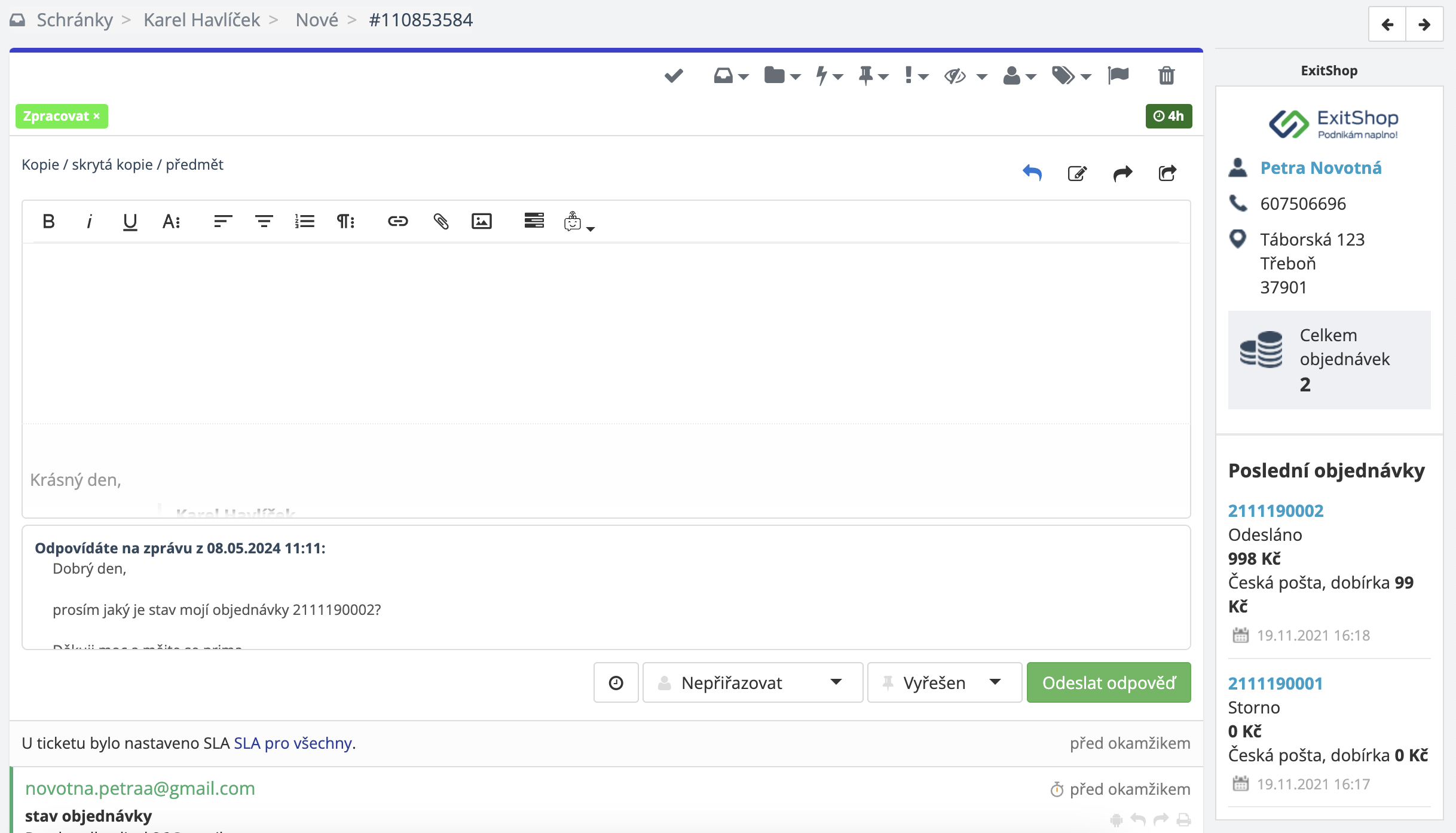Go to Karel Havlíček breadcrumb
The height and width of the screenshot is (833, 1456).
click(201, 20)
